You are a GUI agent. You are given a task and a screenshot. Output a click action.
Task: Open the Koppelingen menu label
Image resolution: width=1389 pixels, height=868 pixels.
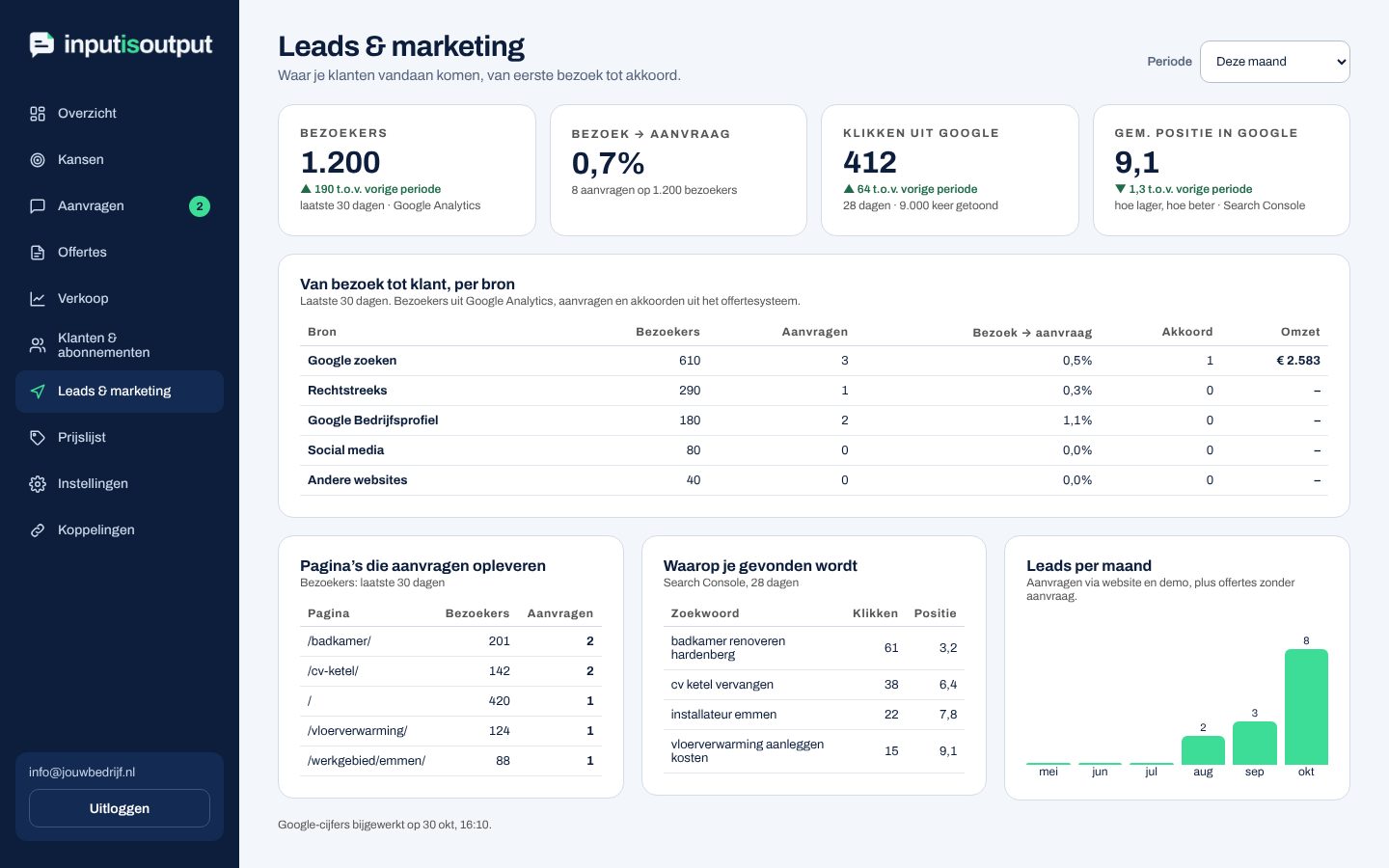pyautogui.click(x=96, y=529)
